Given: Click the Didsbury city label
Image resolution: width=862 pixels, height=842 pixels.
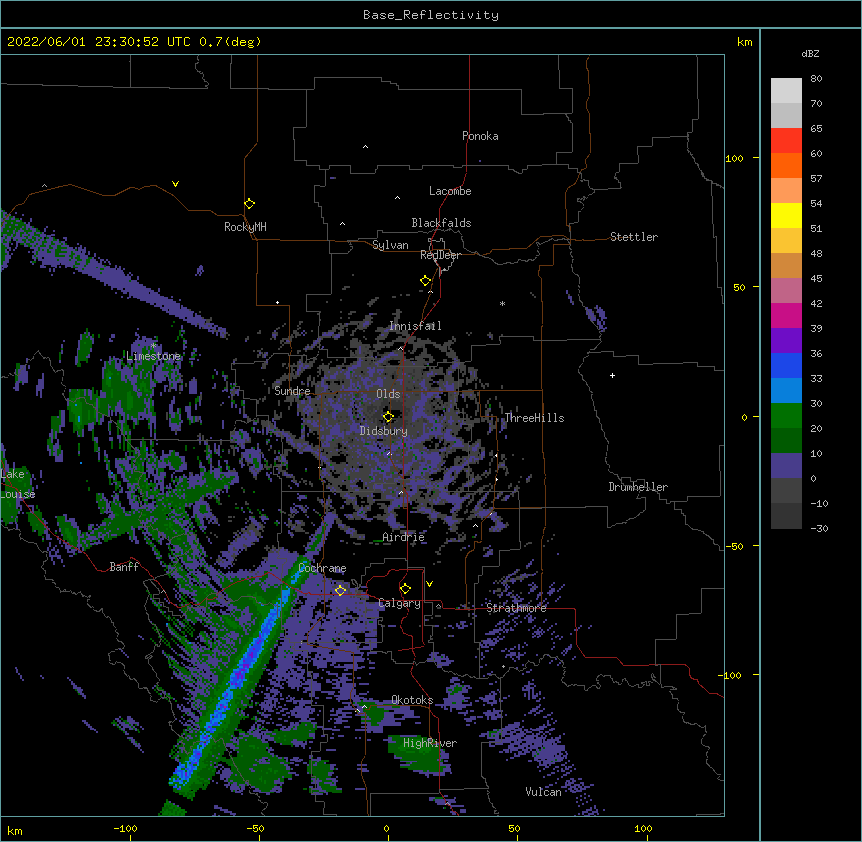Looking at the screenshot, I should [384, 431].
